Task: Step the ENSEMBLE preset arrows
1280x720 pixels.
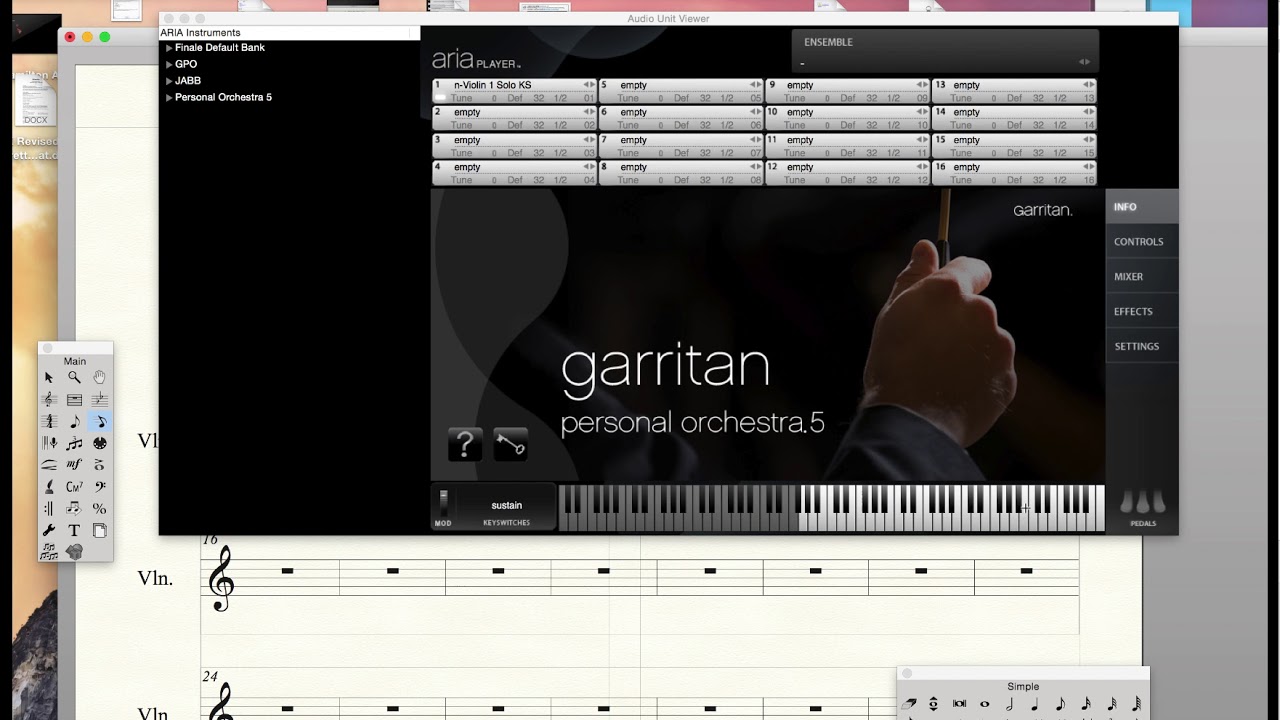Action: coord(1085,62)
